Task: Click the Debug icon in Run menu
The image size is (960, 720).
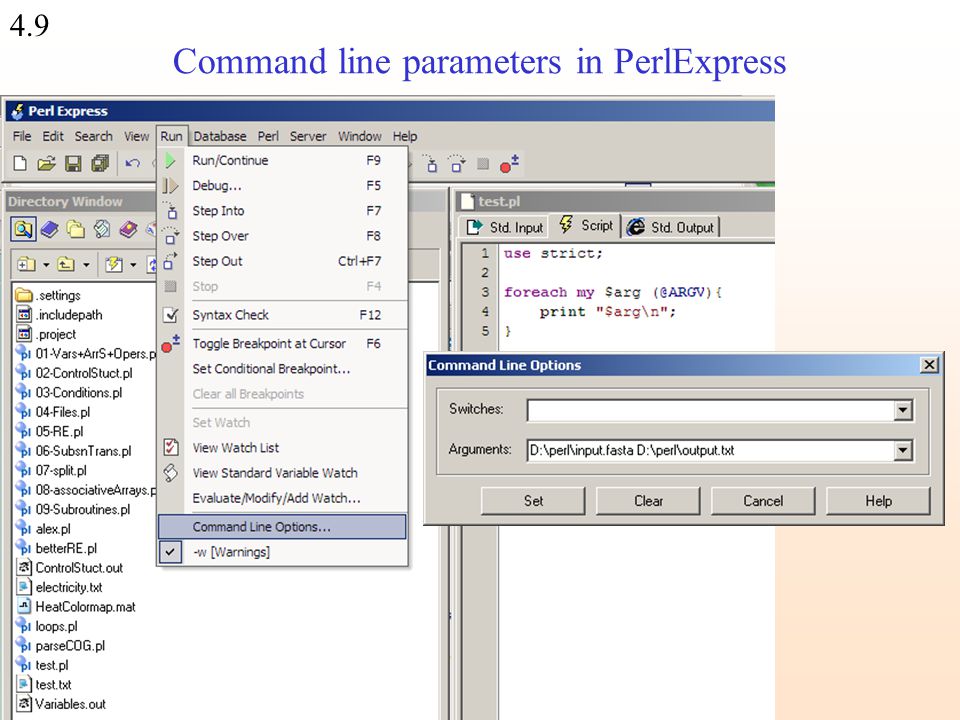Action: [x=170, y=186]
